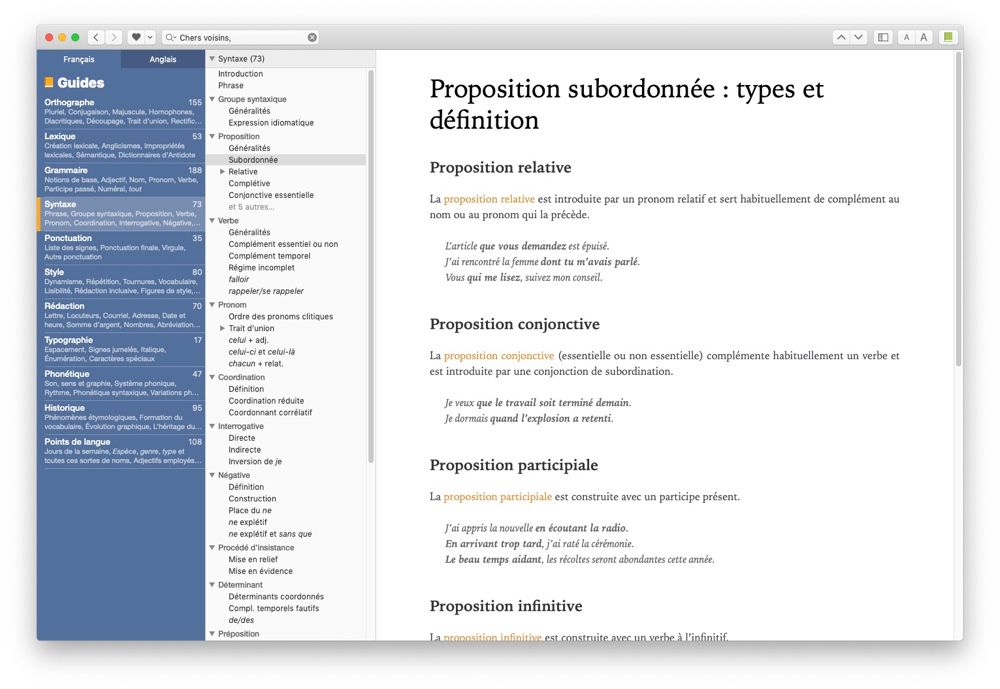Open the Rédaction guide

point(121,315)
